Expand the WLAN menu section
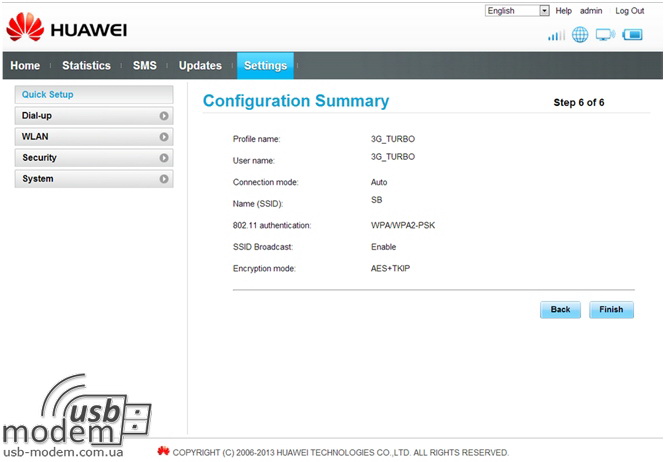This screenshot has height=462, width=665. coord(94,137)
